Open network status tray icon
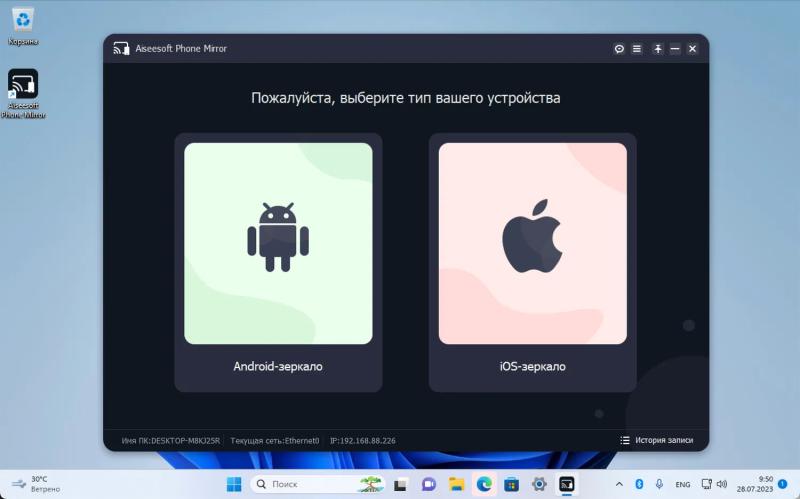The height and width of the screenshot is (499, 800). click(706, 484)
